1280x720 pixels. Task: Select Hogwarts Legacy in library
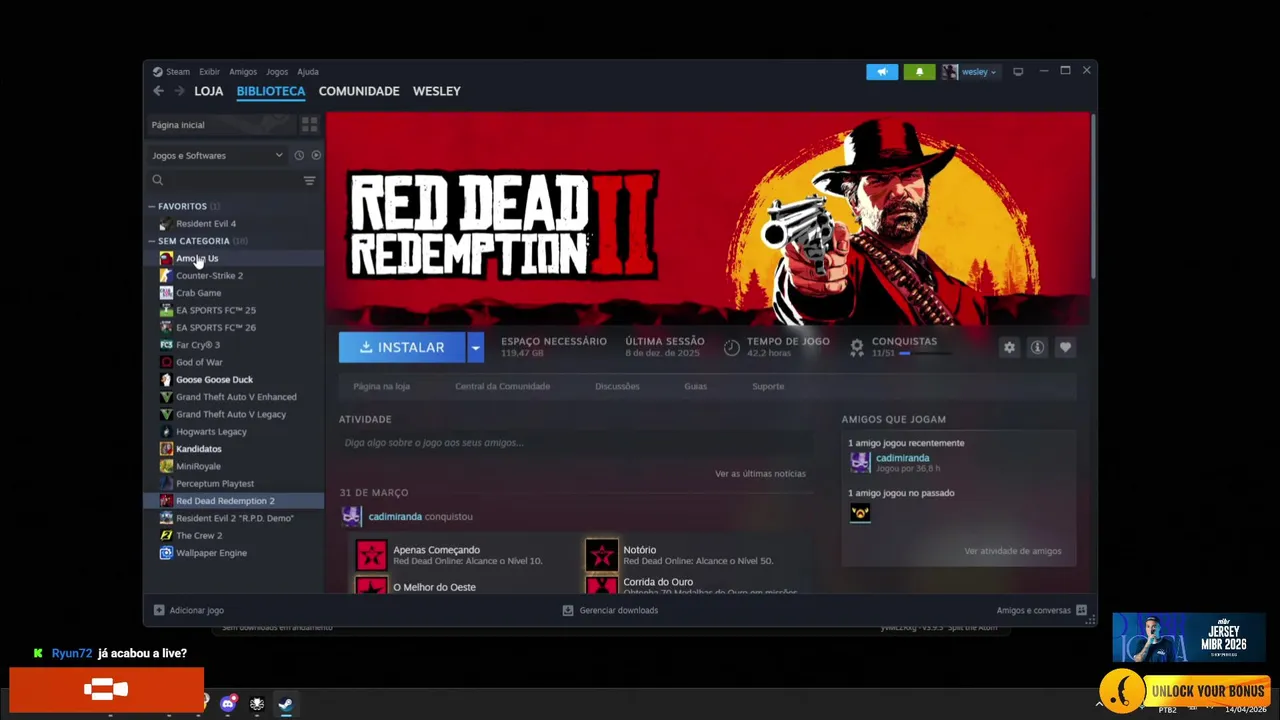[235, 432]
